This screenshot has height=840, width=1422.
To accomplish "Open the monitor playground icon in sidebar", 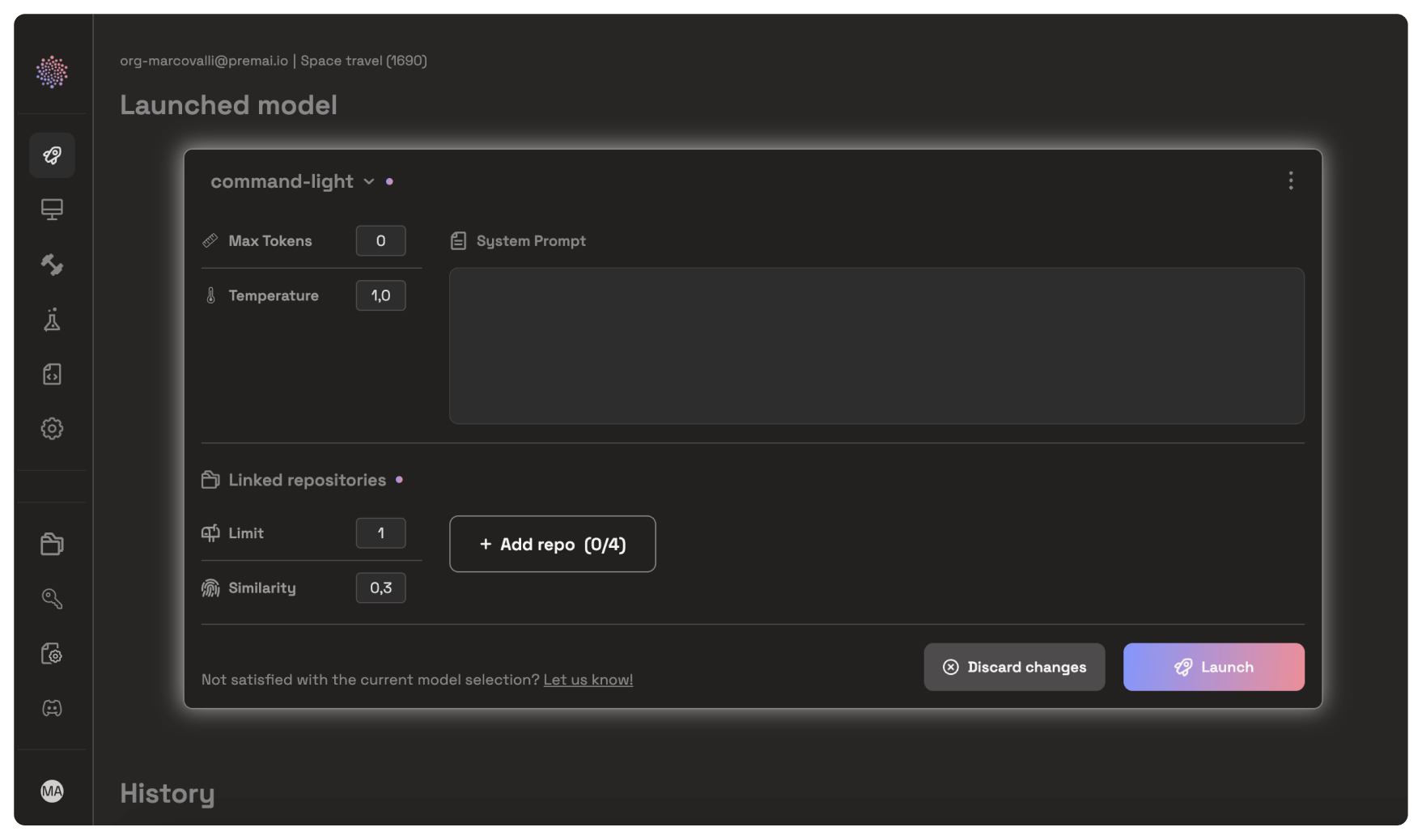I will tap(52, 210).
